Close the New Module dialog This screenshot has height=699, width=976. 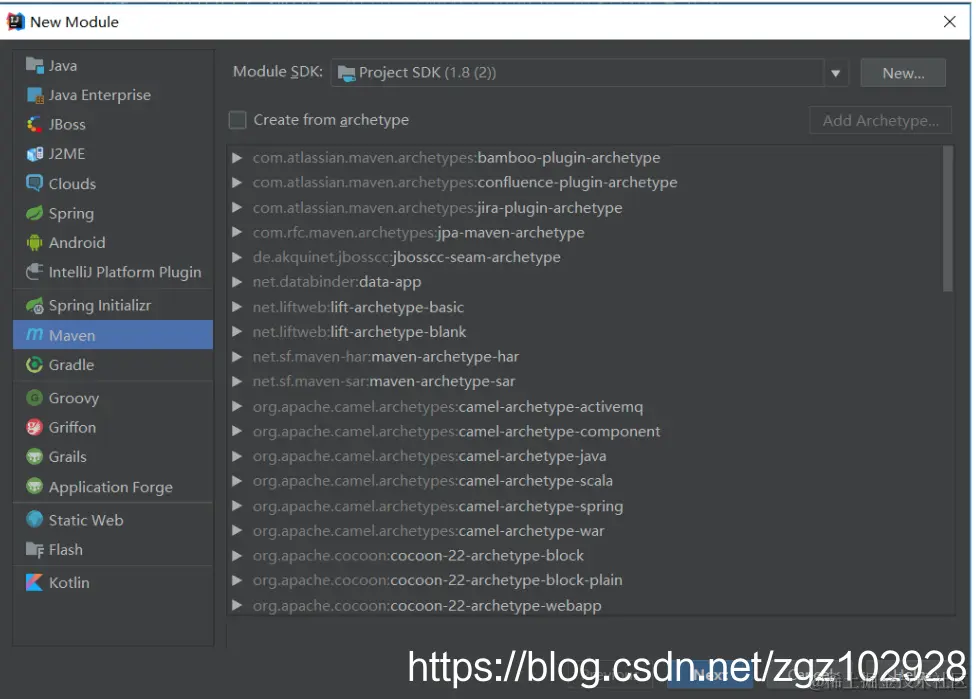coord(949,22)
